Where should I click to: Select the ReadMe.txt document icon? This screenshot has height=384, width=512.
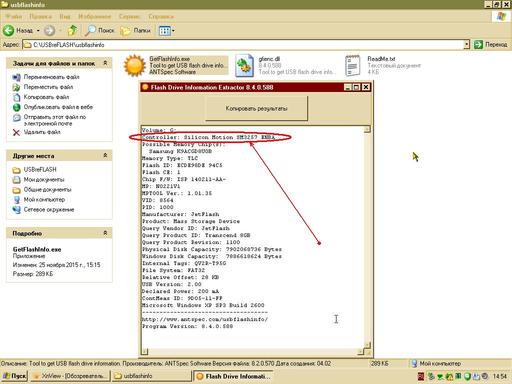pyautogui.click(x=353, y=66)
